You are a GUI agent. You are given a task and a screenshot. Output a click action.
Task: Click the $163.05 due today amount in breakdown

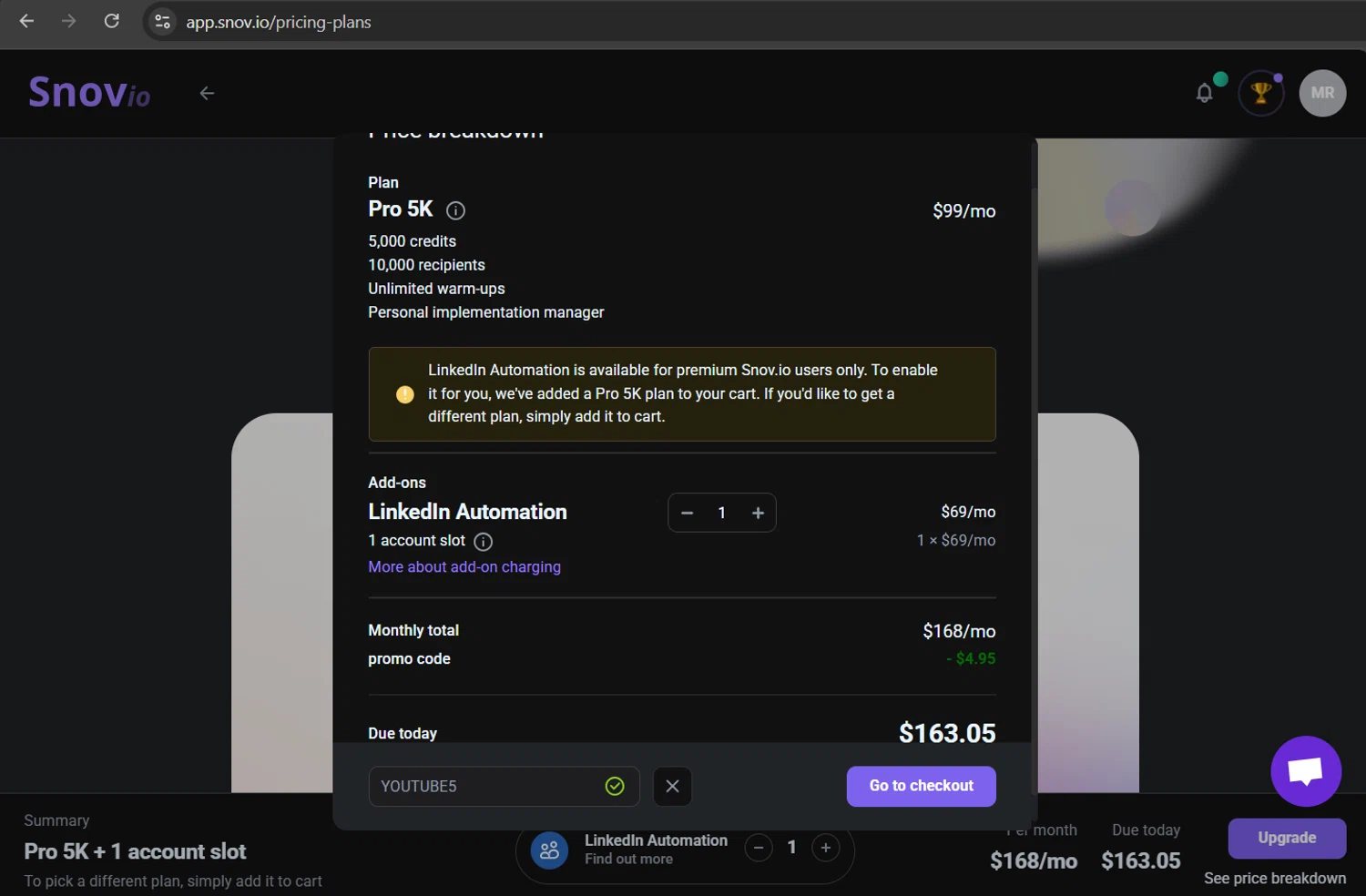click(947, 733)
